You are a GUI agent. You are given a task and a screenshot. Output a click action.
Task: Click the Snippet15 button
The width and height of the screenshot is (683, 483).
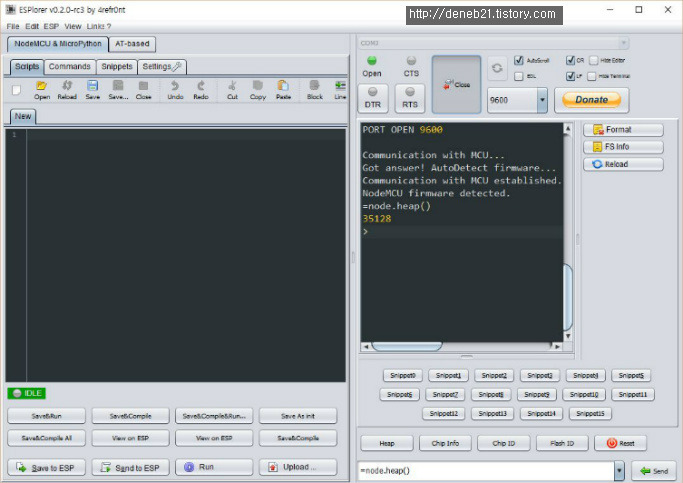(590, 413)
